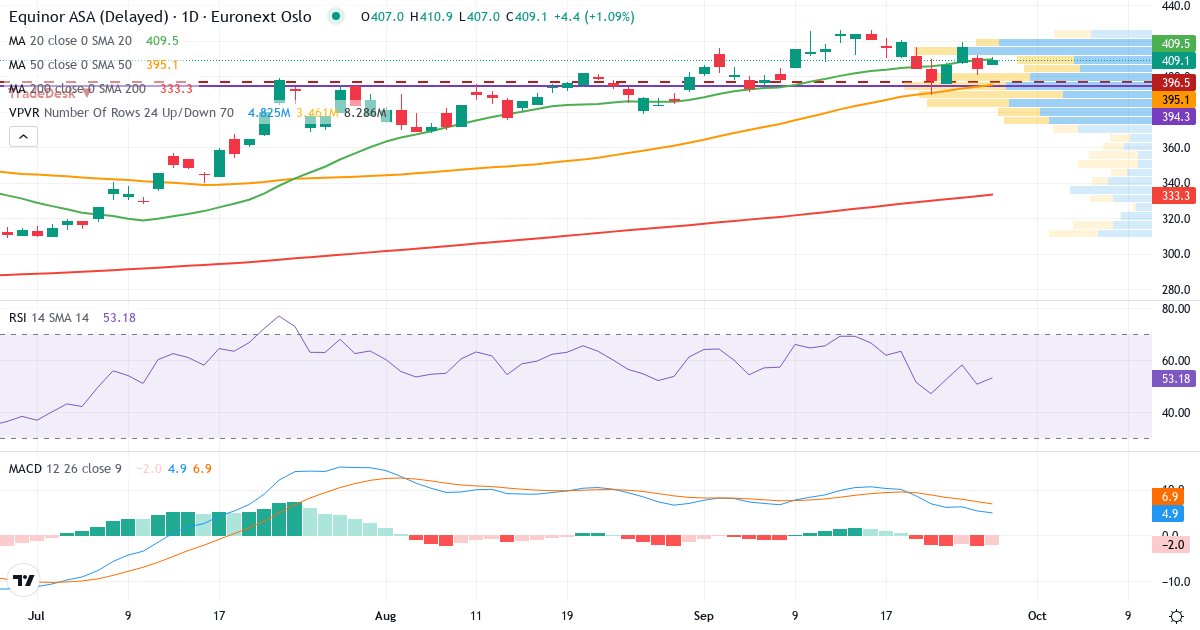Viewport: 1200px width, 630px height.
Task: Click the 409.5 value in MA 20 legend
Action: tap(162, 41)
